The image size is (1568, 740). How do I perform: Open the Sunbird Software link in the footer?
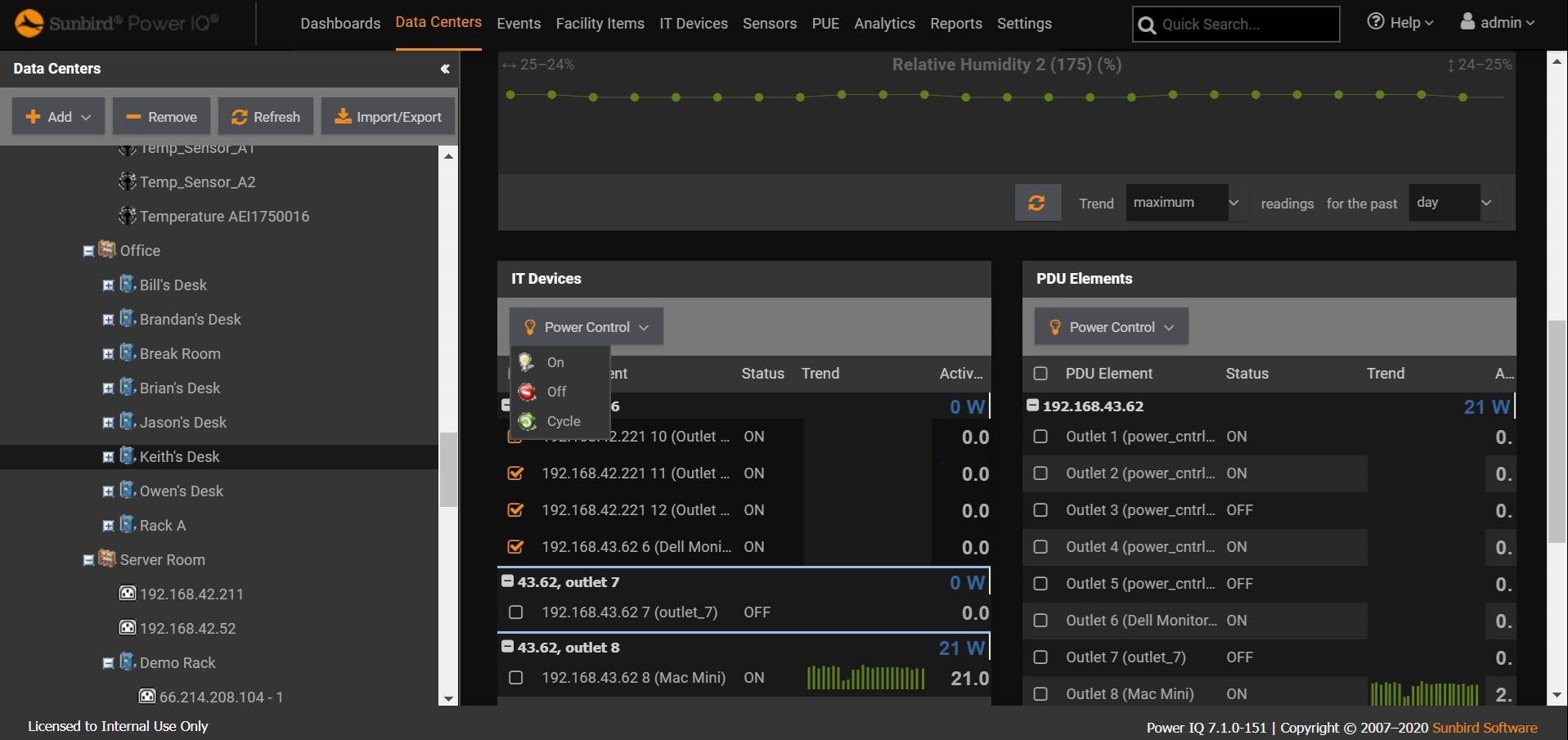coord(1485,727)
